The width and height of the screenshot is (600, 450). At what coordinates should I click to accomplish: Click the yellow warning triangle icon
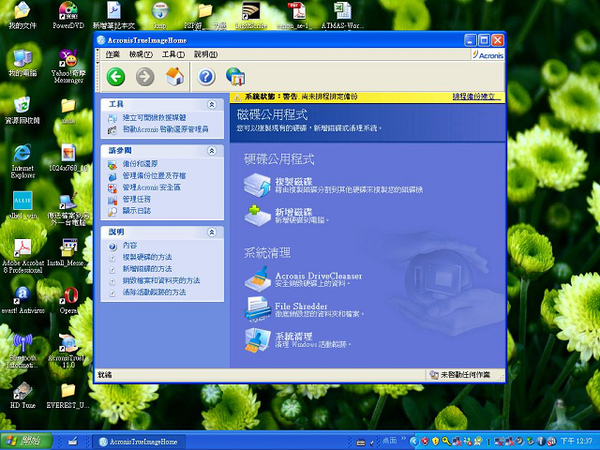pyautogui.click(x=237, y=98)
